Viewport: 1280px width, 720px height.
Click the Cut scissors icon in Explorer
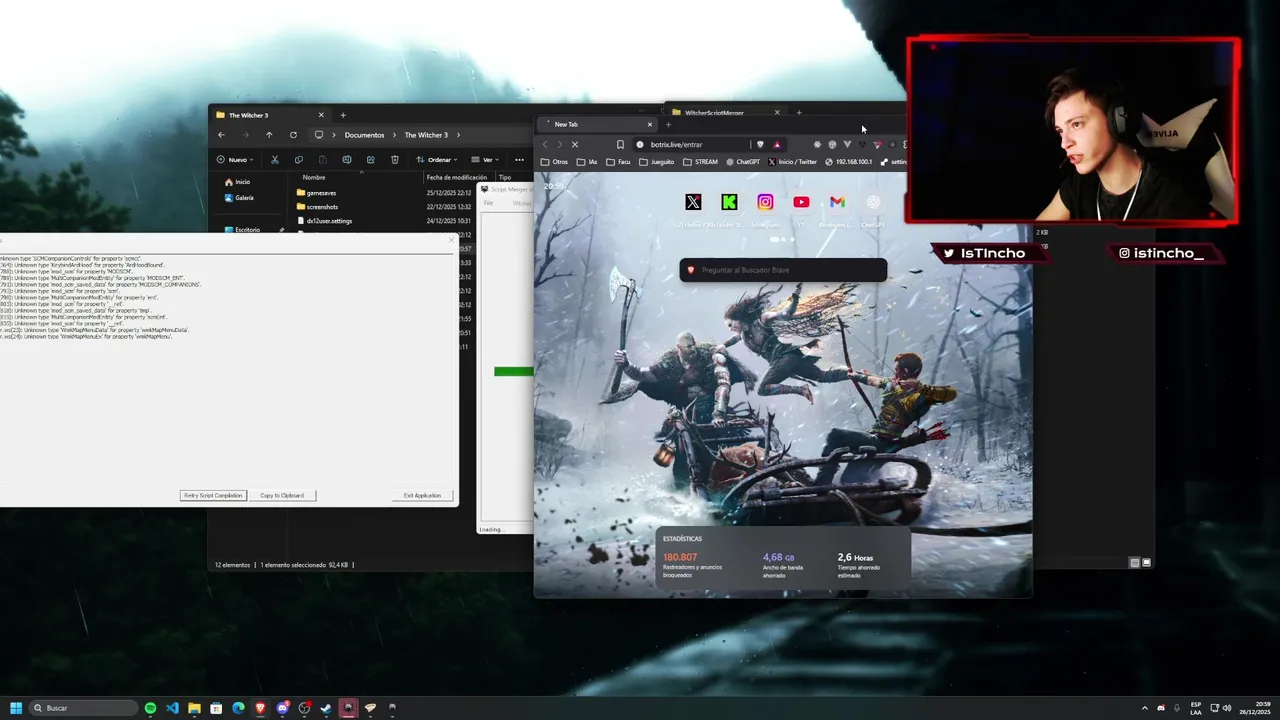[x=275, y=160]
